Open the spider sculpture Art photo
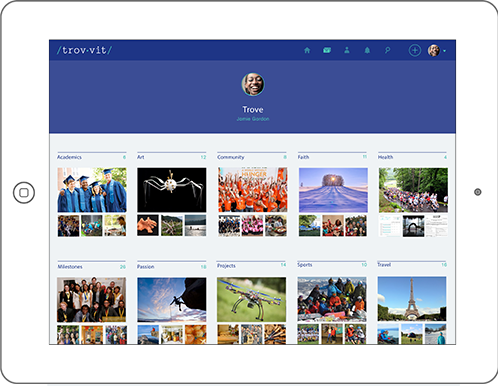This screenshot has height=386, width=498. (x=172, y=190)
